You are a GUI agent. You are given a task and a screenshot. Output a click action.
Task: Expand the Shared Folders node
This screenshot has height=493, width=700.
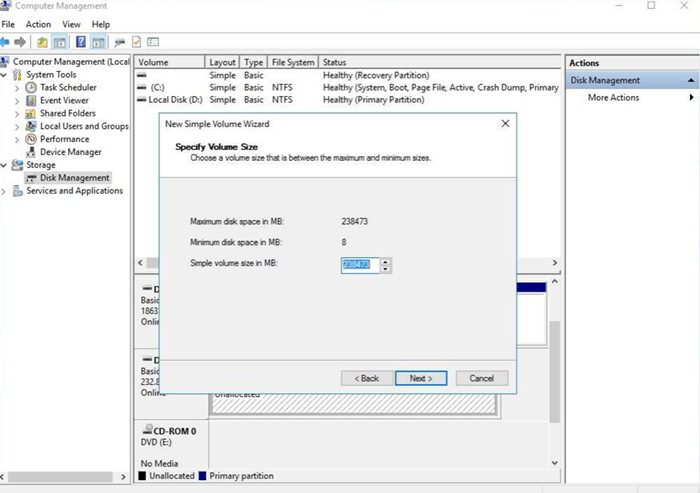pyautogui.click(x=17, y=114)
